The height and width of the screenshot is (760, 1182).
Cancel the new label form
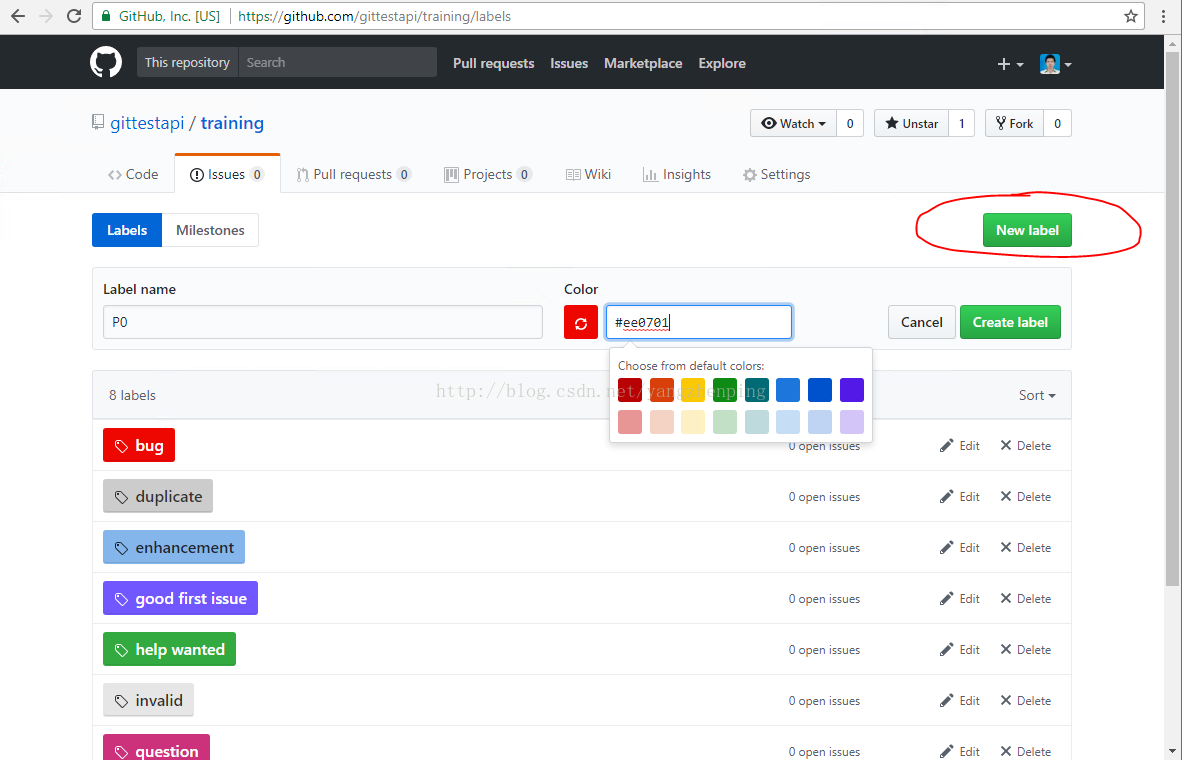(922, 322)
